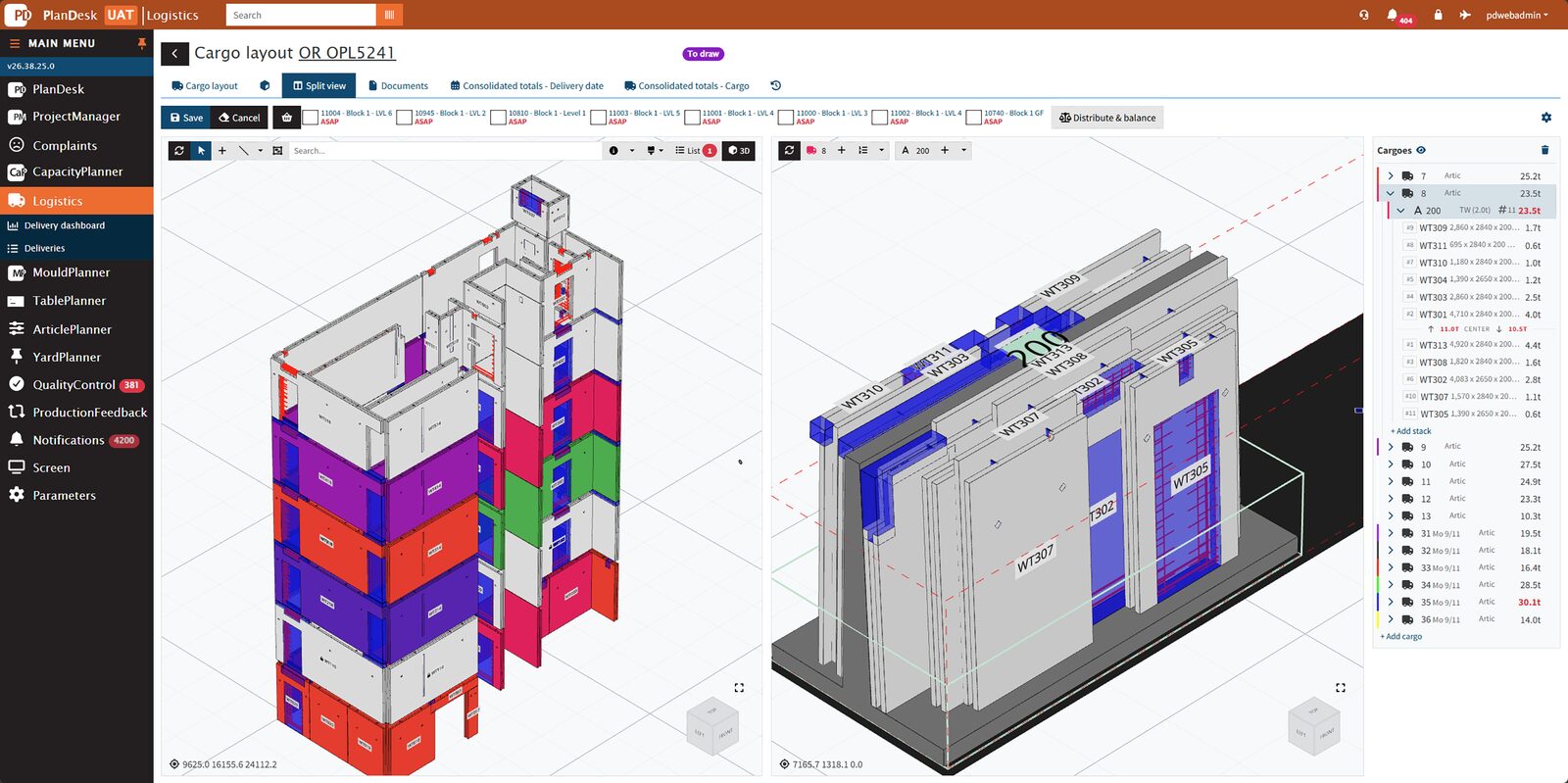The width and height of the screenshot is (1568, 783).
Task: Select the line measure tool
Action: point(244,151)
